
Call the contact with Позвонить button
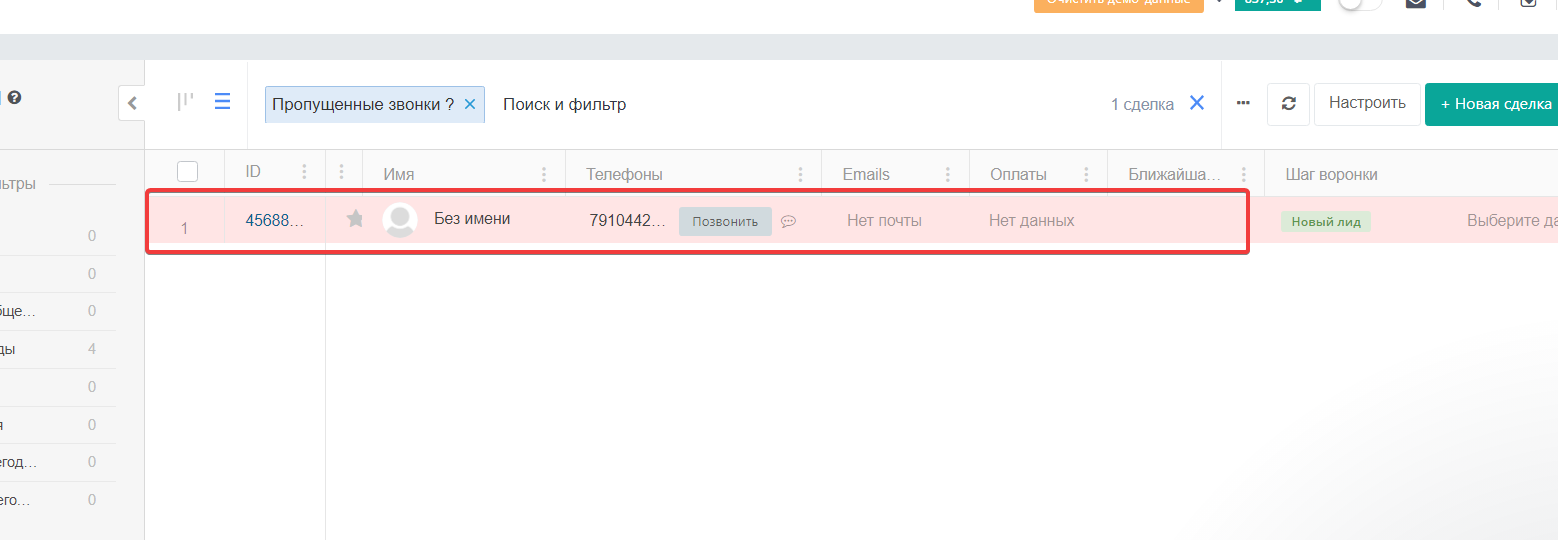[x=725, y=221]
